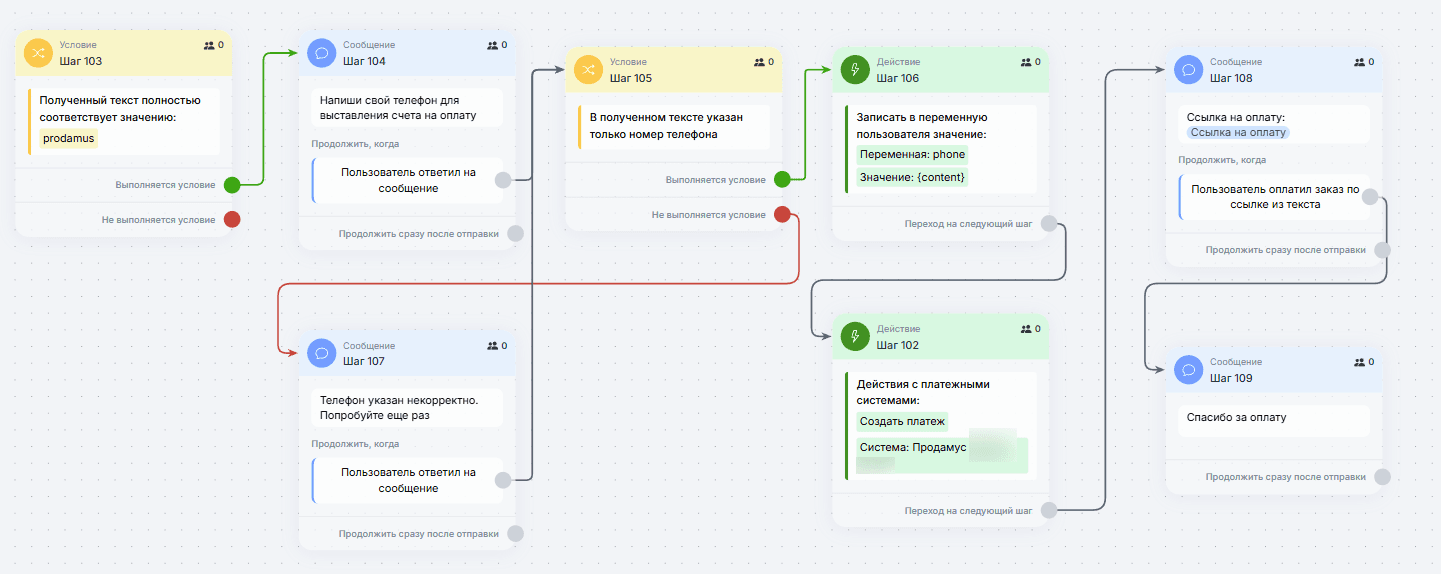Click the message icon of Шаг 108
The image size is (1441, 574).
click(x=1188, y=70)
